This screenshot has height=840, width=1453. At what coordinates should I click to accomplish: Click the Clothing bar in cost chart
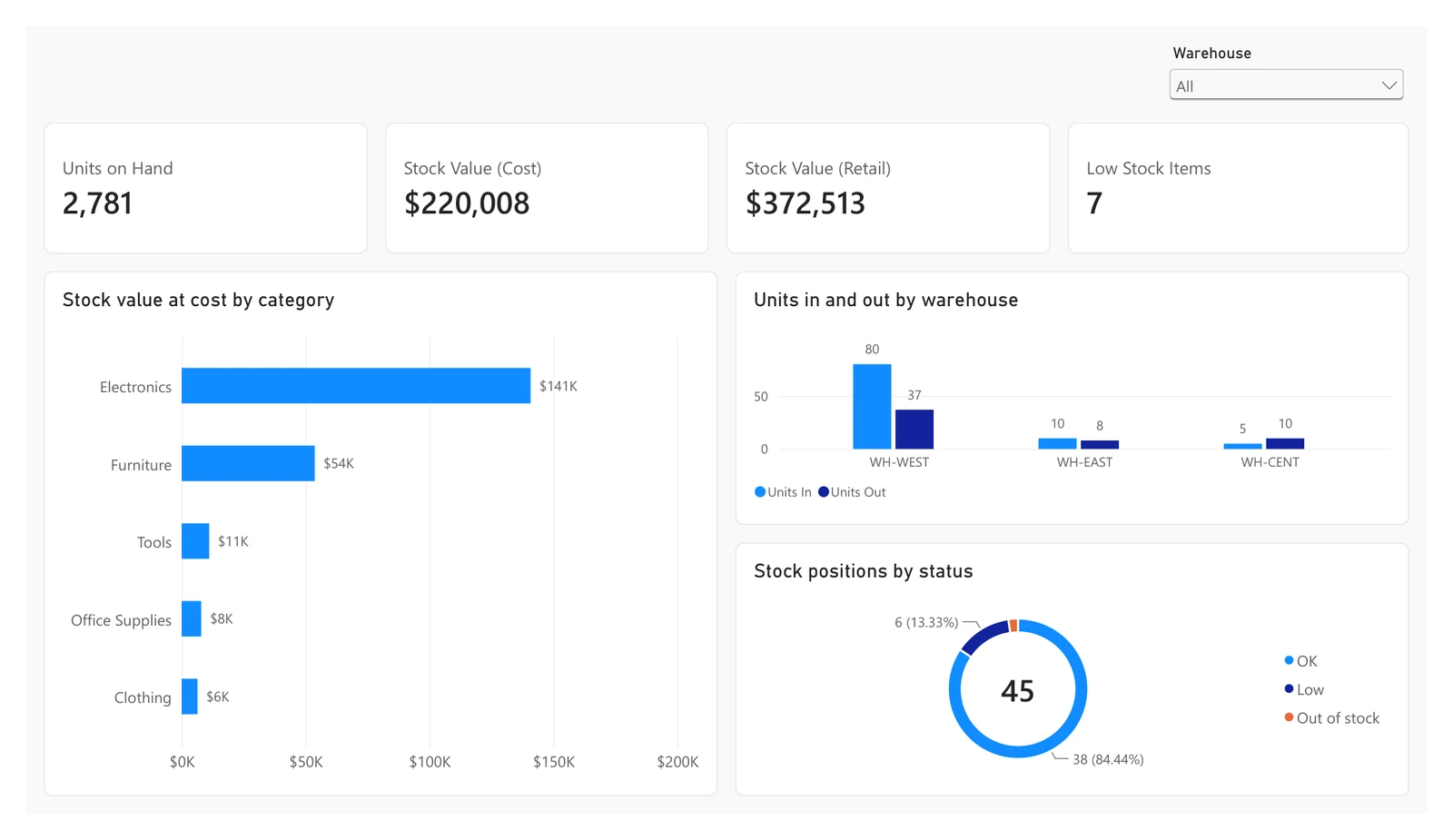pos(190,697)
